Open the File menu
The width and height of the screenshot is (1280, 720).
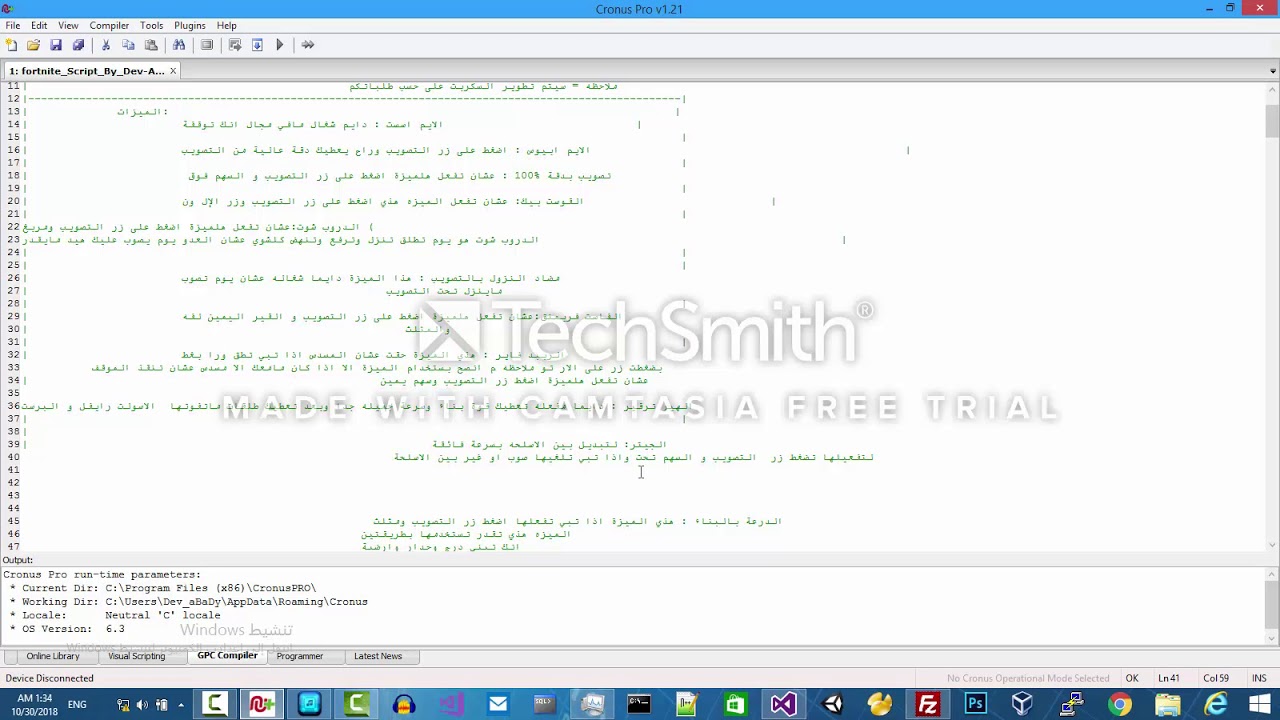tap(13, 25)
